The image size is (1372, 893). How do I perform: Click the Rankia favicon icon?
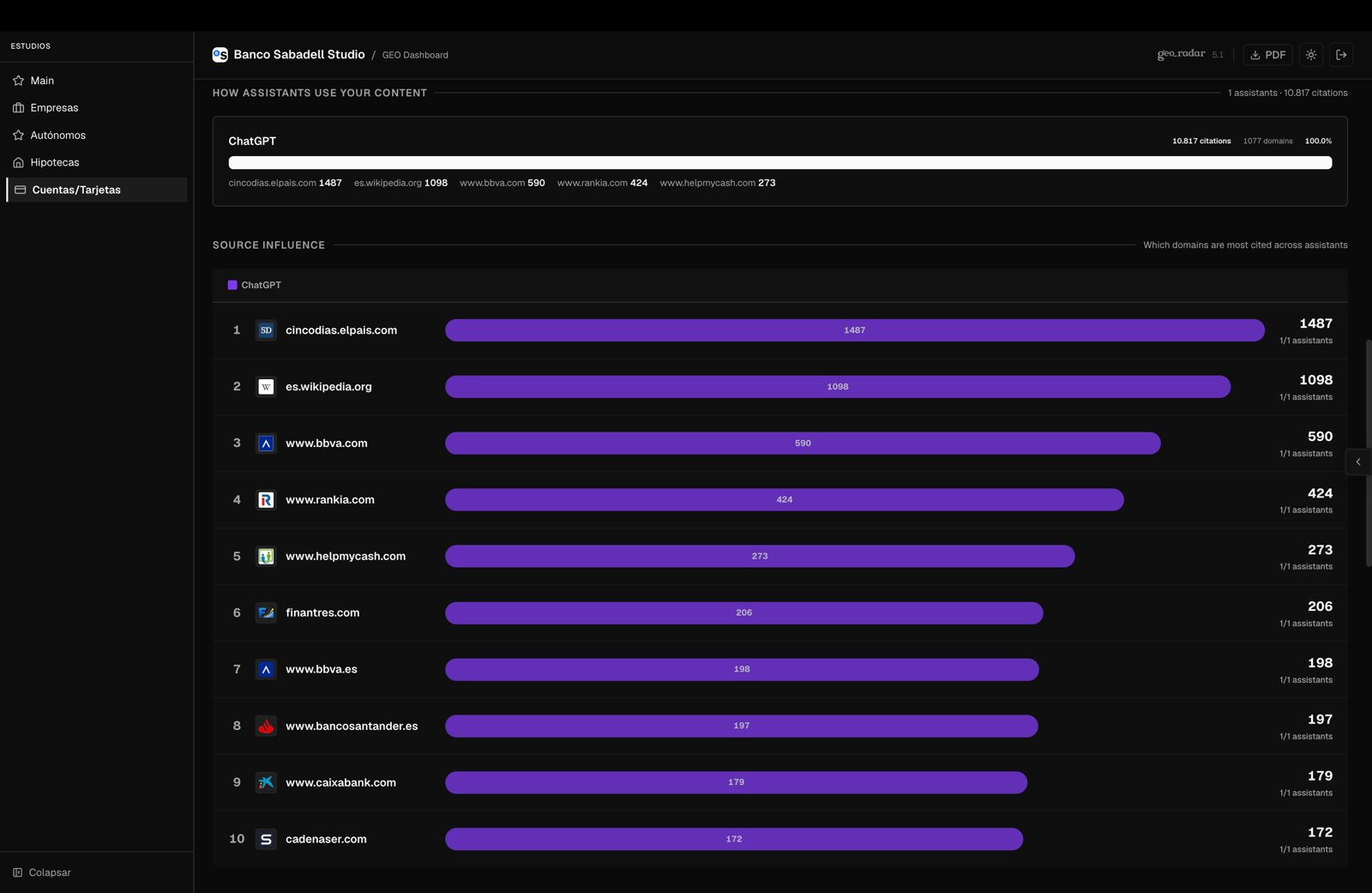click(x=266, y=500)
